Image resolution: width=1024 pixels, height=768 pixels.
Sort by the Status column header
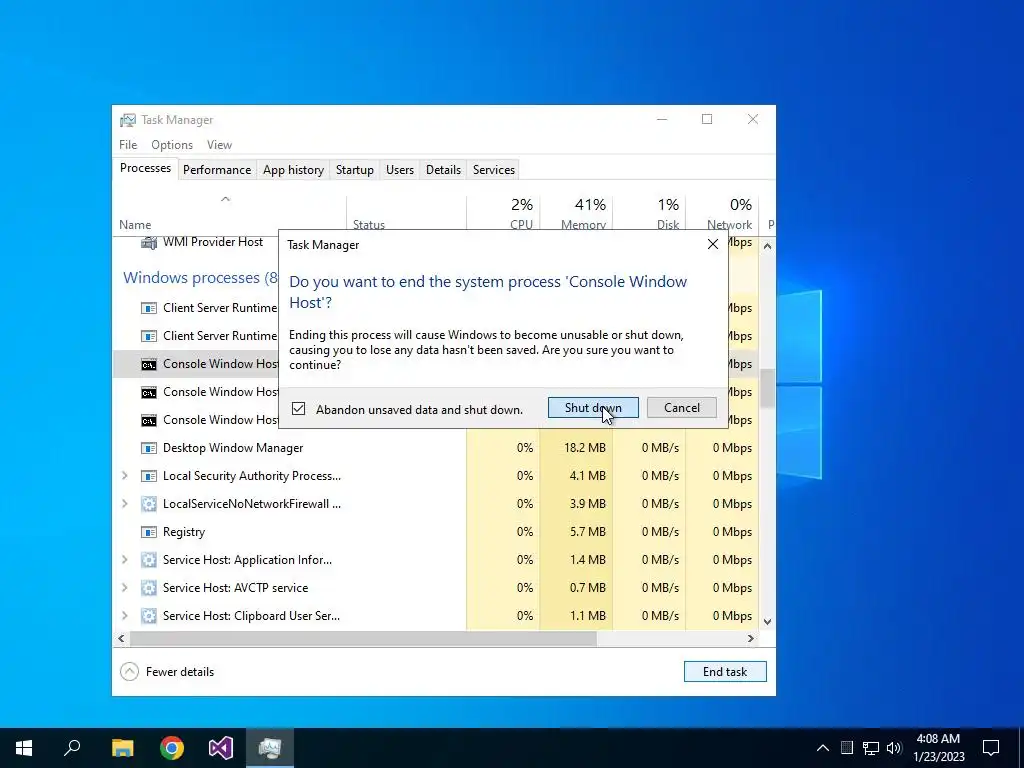[x=406, y=214]
